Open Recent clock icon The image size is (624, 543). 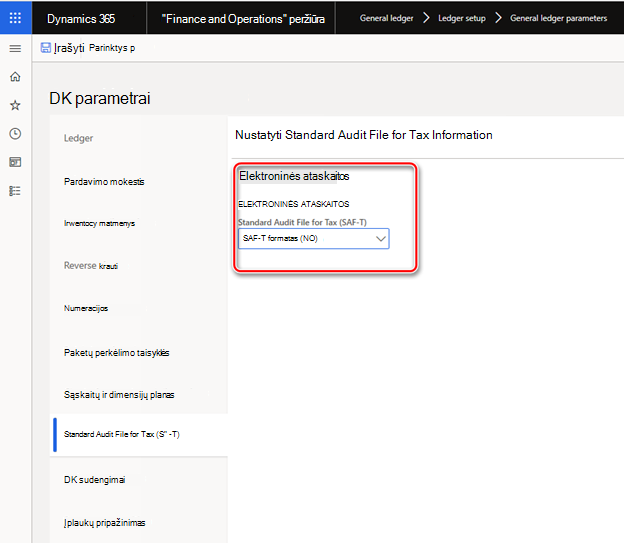pyautogui.click(x=15, y=134)
